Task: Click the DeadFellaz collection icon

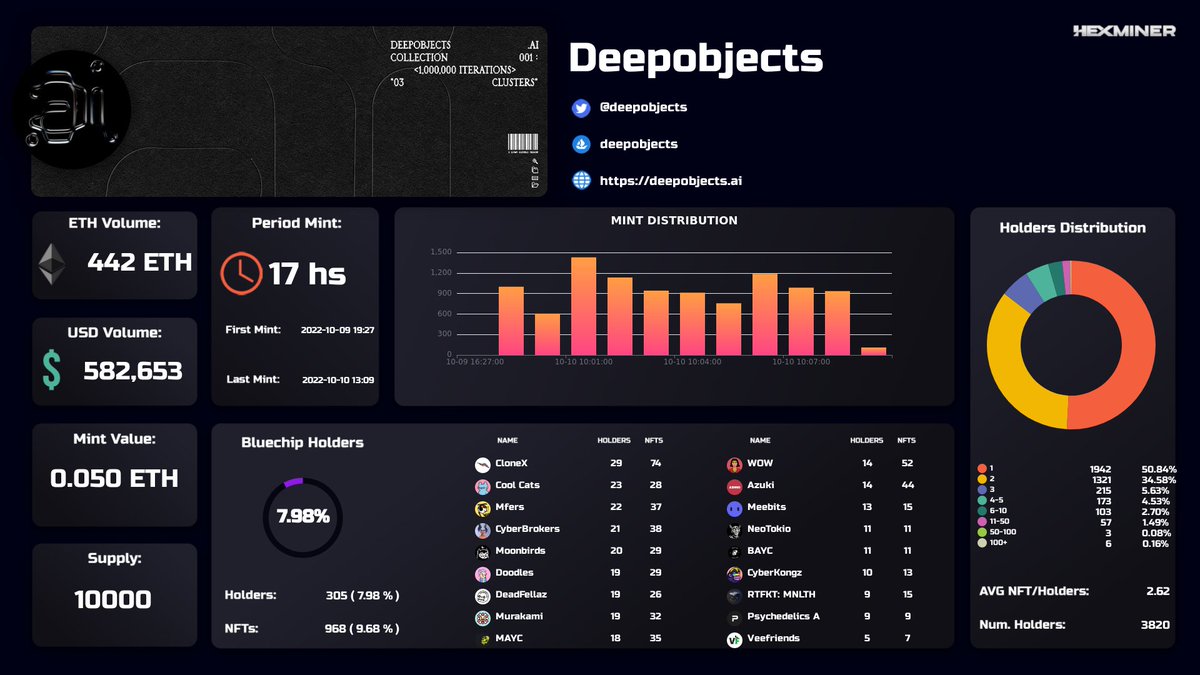Action: [483, 596]
